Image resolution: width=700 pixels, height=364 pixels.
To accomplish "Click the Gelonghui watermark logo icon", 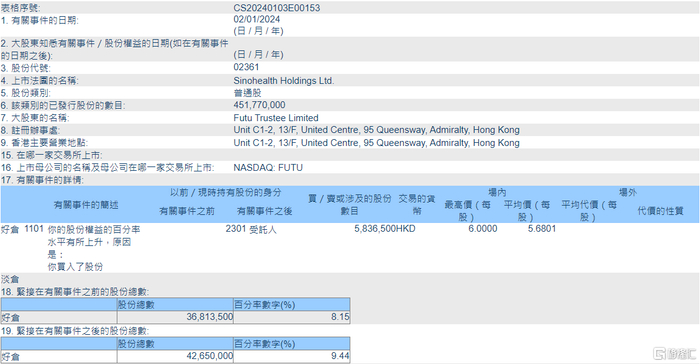I will click(x=659, y=354).
